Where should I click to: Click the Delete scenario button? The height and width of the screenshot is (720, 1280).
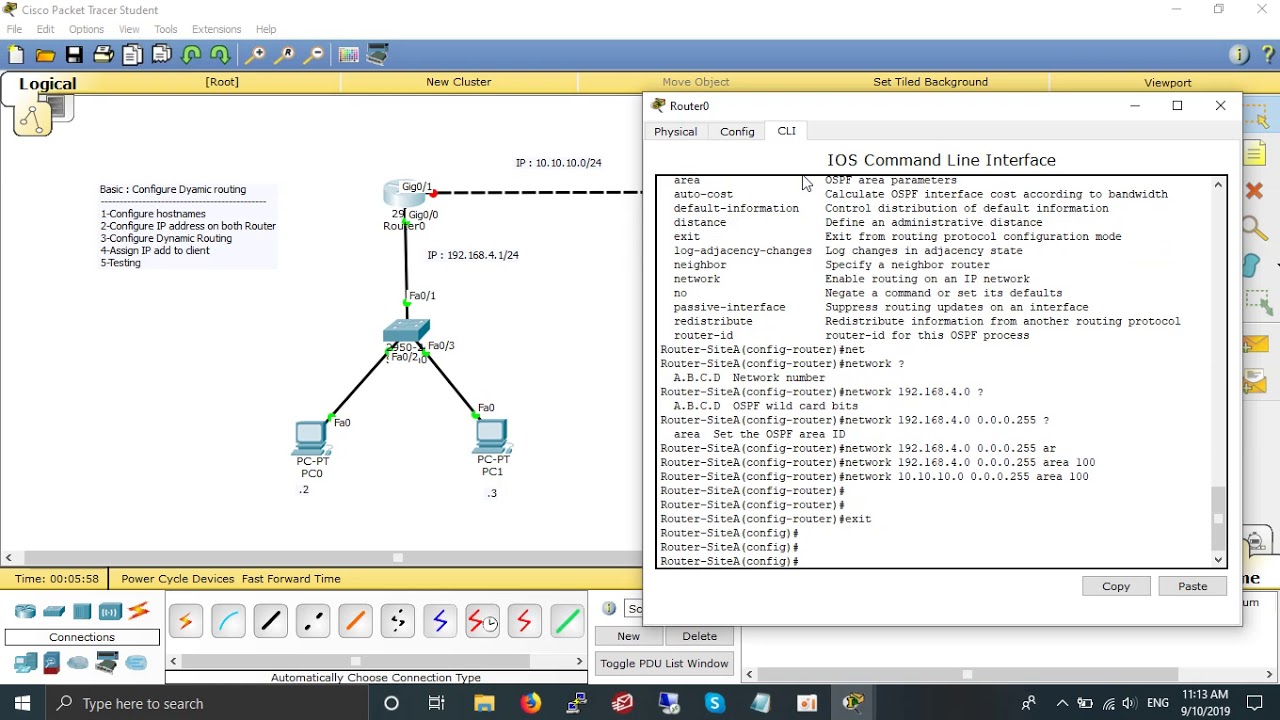click(700, 636)
